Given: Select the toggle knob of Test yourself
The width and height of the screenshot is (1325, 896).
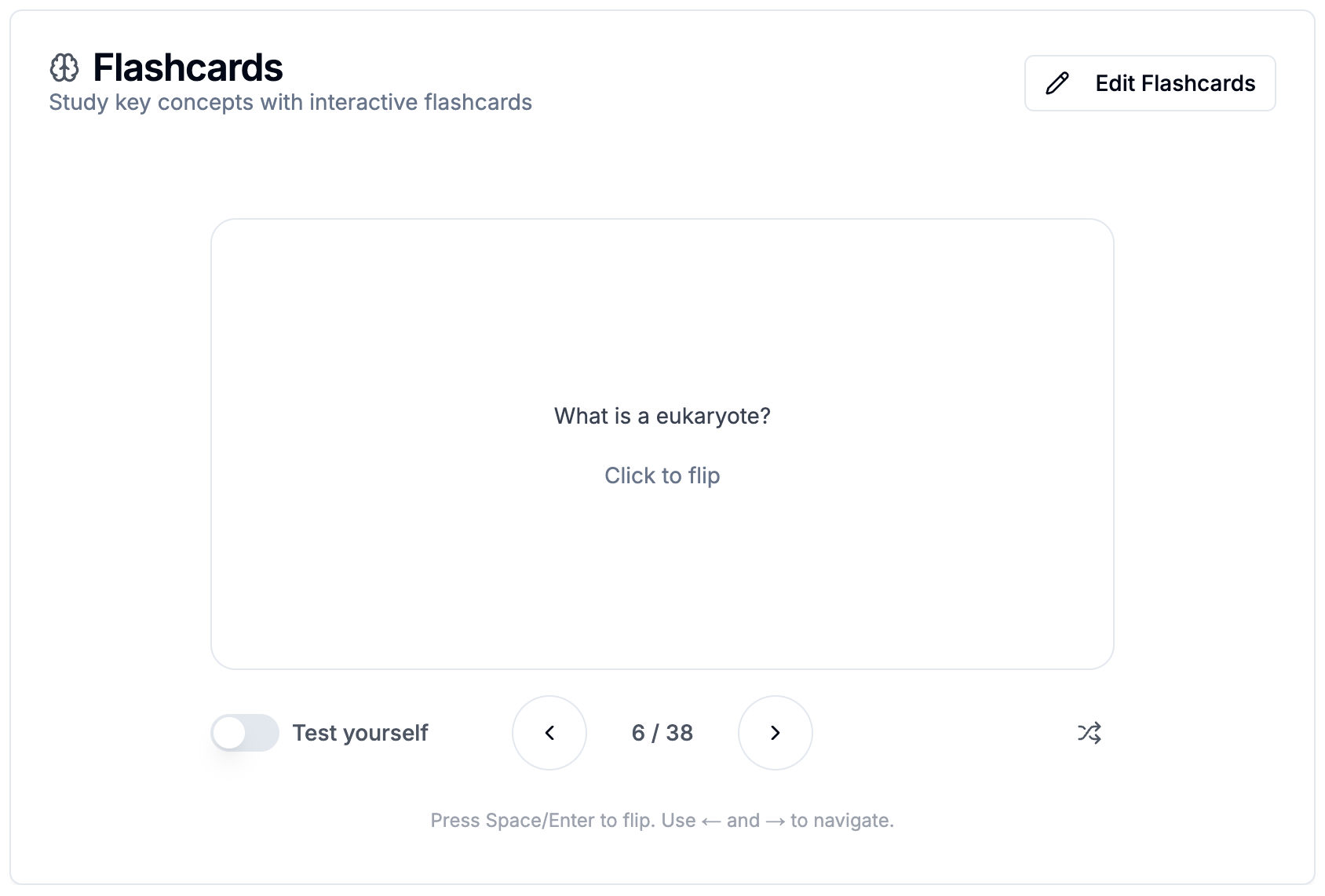Looking at the screenshot, I should (229, 733).
